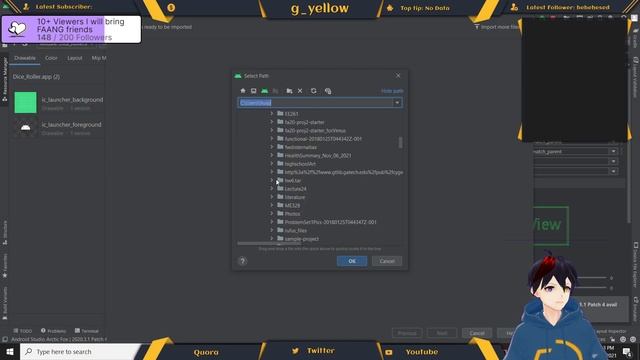The image size is (640, 360).
Task: Click the vertical scrollbar in folder tree
Action: coord(400,142)
